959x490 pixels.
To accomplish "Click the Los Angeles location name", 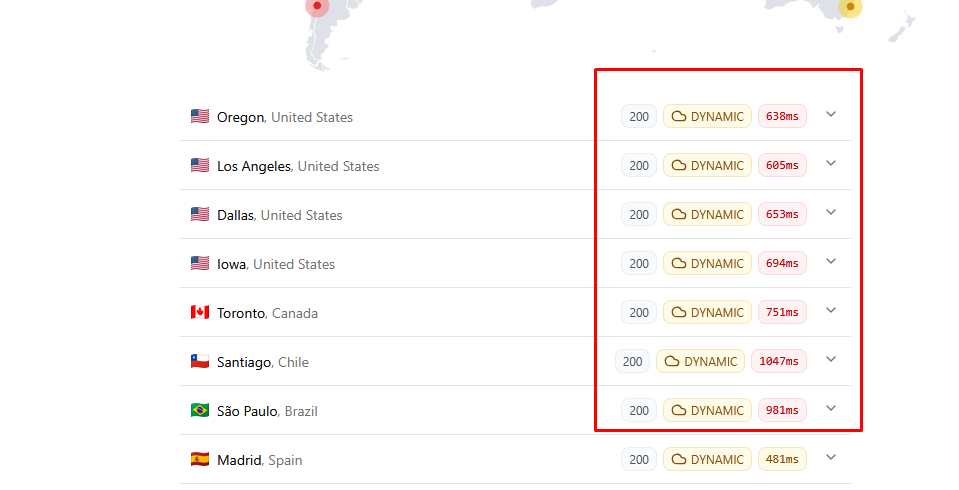I will 254,166.
